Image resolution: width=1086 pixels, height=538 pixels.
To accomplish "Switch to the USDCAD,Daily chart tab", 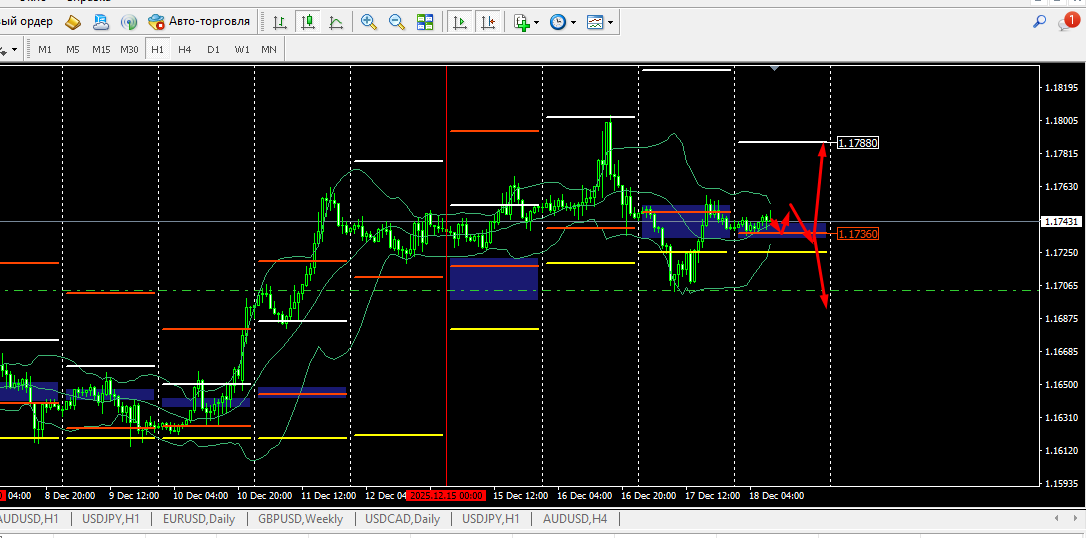I will tap(402, 519).
